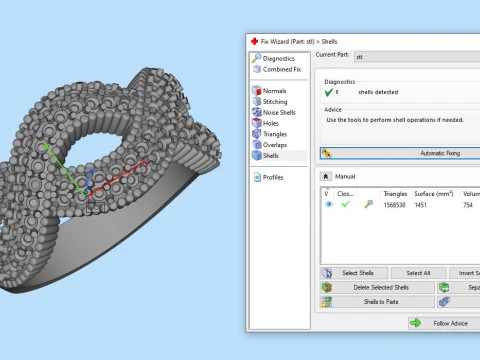
Task: Click the Separate shells button
Action: [x=459, y=287]
